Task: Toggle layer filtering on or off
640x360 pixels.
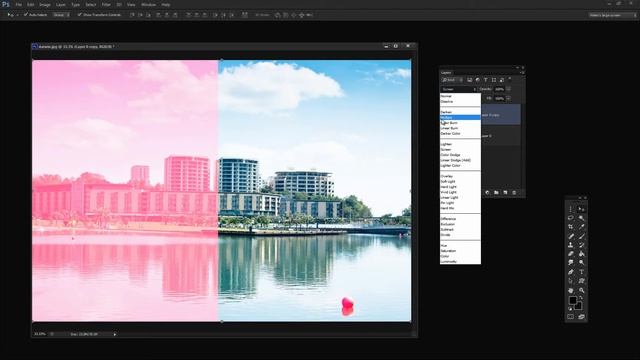Action: point(509,79)
